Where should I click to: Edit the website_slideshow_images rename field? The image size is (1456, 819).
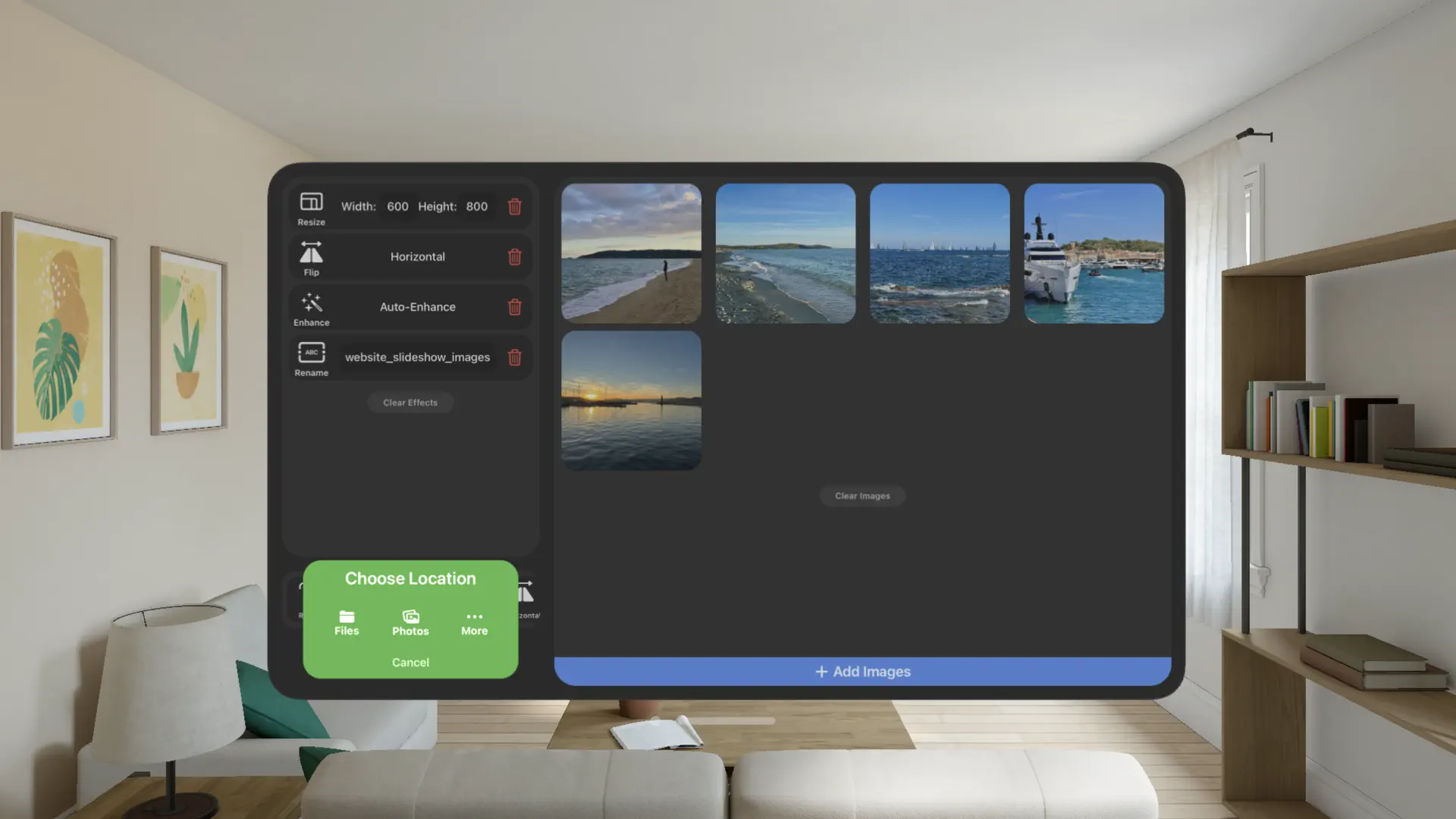pyautogui.click(x=417, y=356)
